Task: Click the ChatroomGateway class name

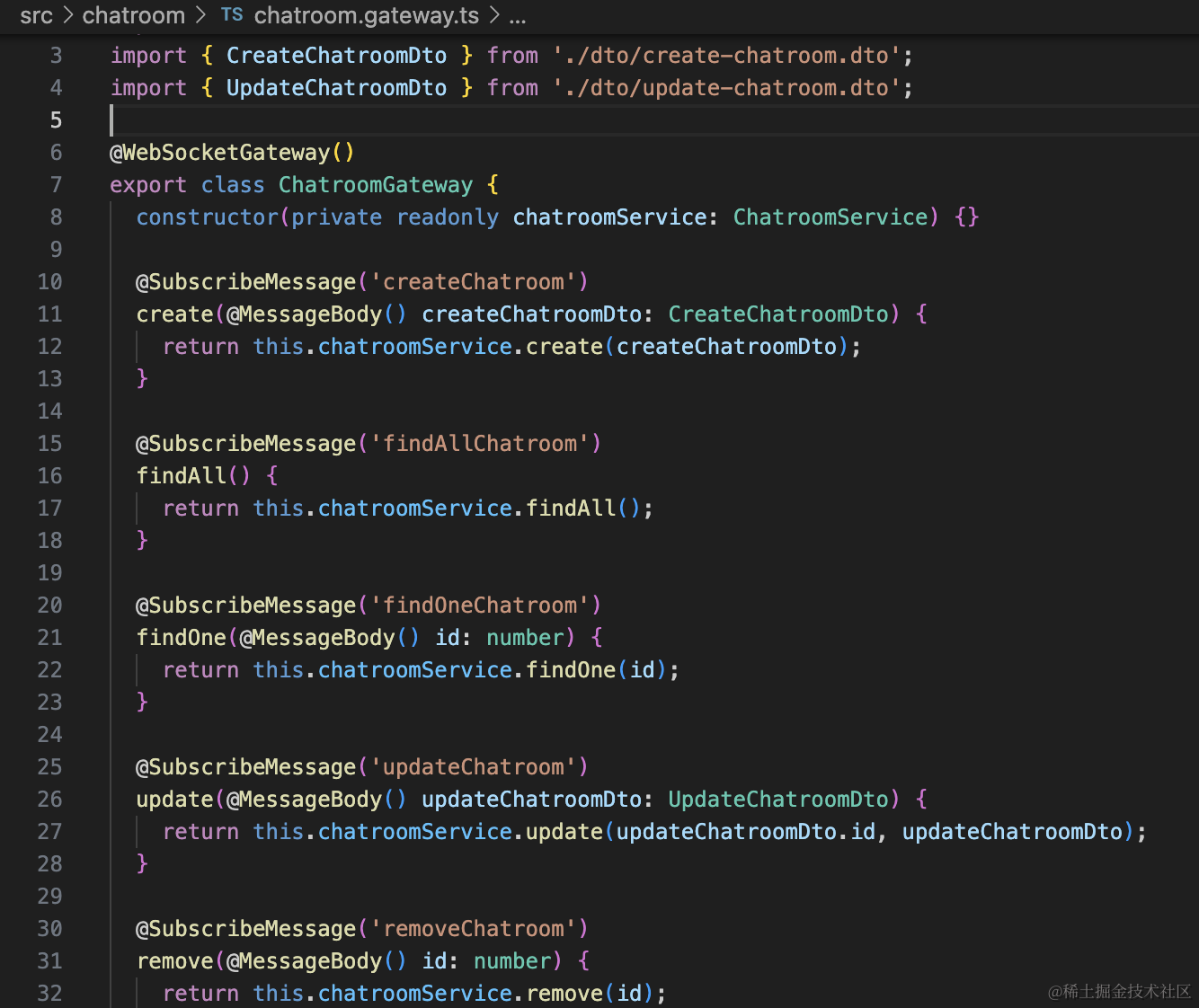Action: (x=375, y=185)
